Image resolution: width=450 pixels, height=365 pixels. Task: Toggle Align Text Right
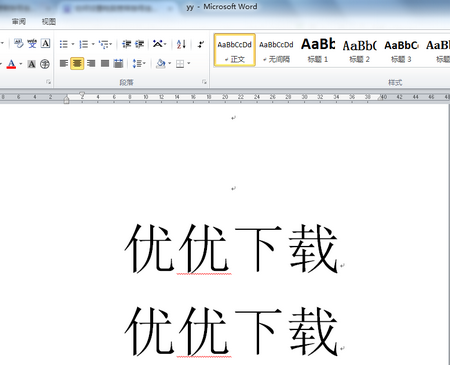(91, 63)
